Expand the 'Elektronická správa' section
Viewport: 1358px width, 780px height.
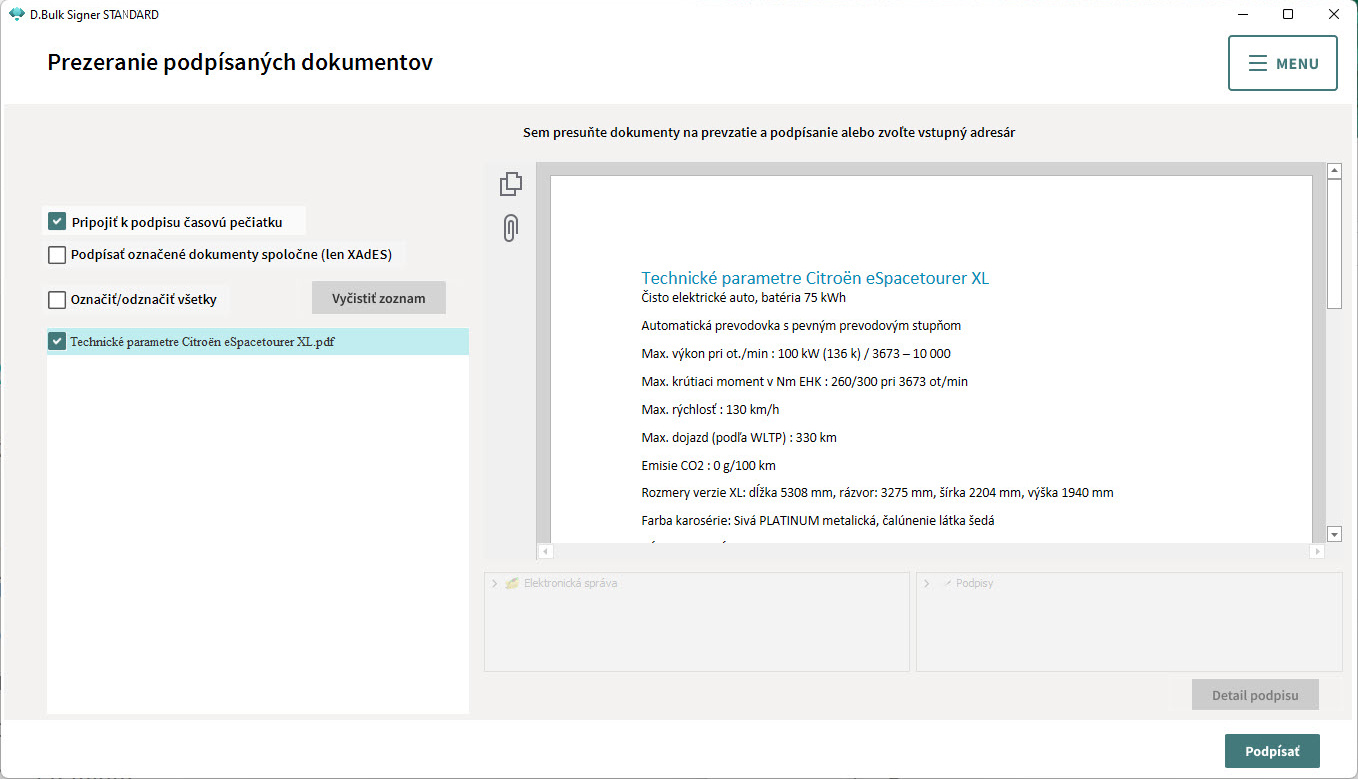click(x=494, y=583)
